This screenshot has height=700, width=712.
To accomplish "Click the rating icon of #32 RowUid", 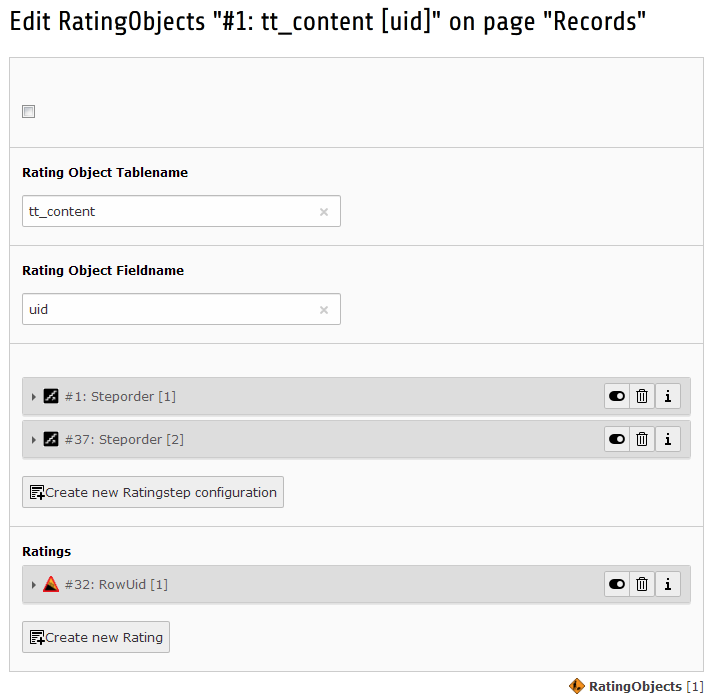I will pos(51,584).
